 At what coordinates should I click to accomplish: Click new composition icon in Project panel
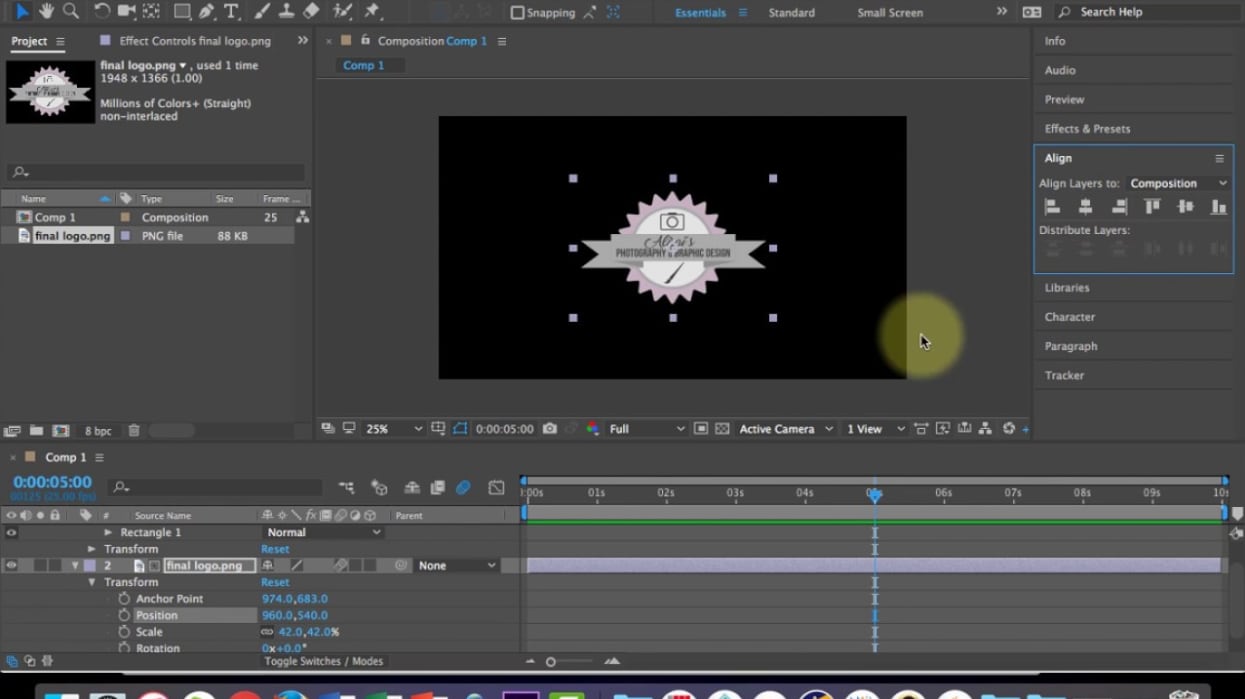click(x=61, y=431)
